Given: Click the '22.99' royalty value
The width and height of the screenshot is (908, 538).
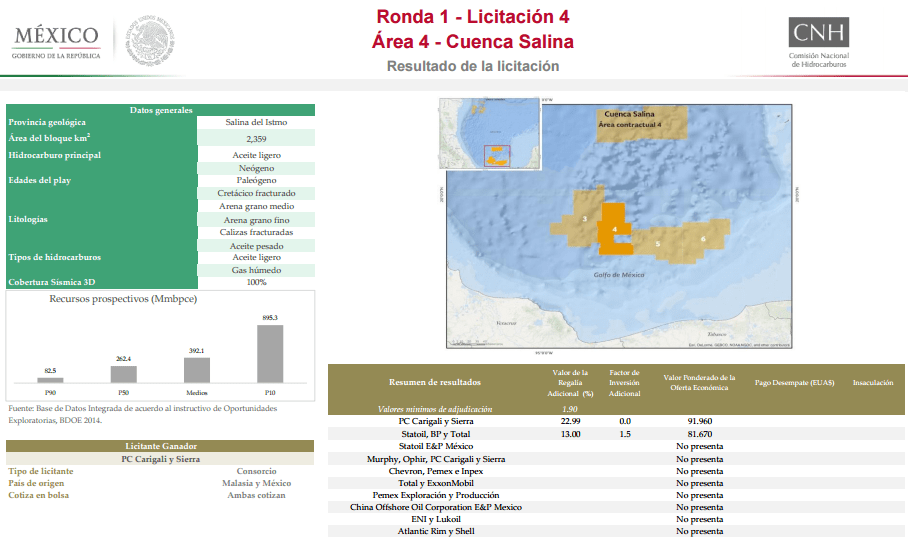Looking at the screenshot, I should point(570,421).
